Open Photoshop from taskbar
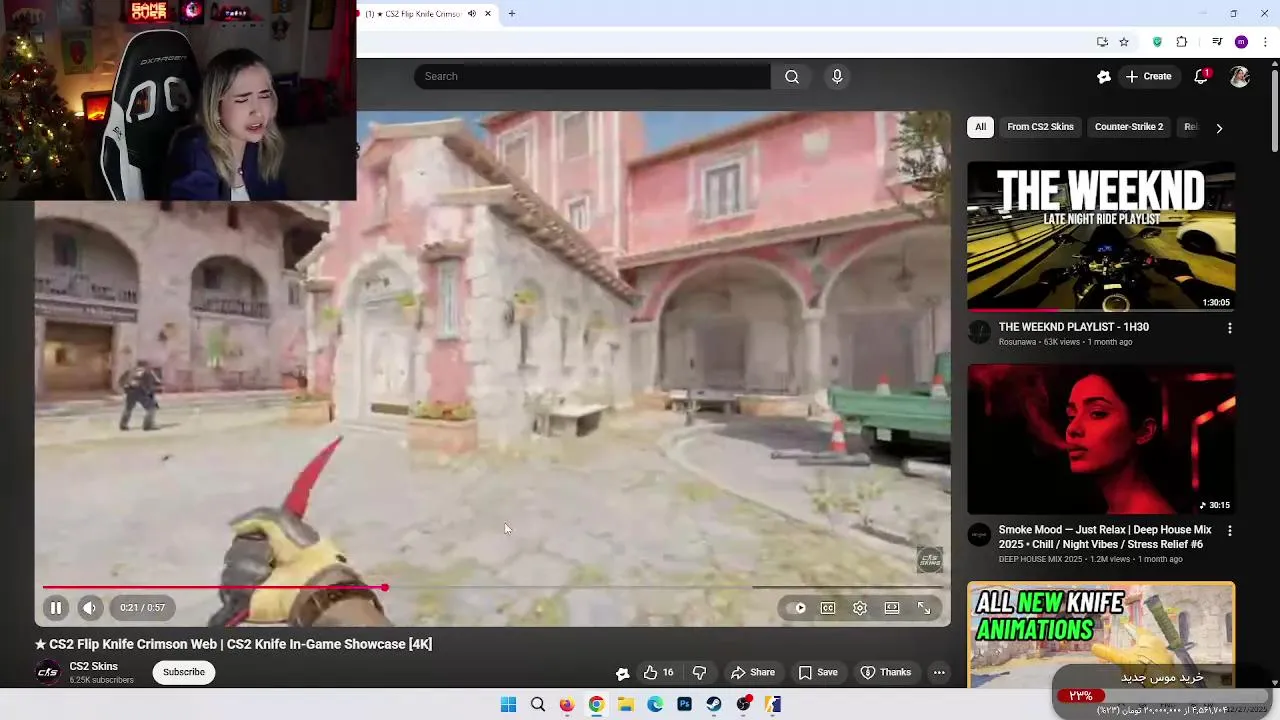 (x=684, y=705)
